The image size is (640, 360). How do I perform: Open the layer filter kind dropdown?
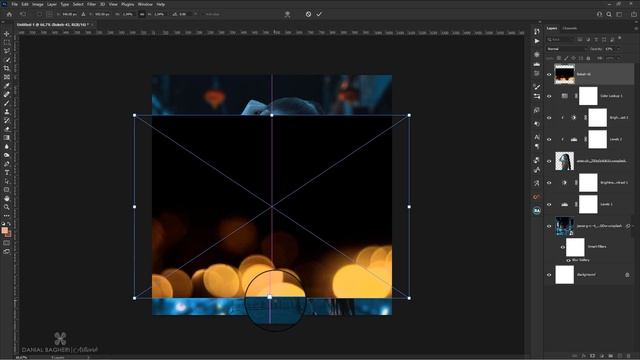[561, 40]
